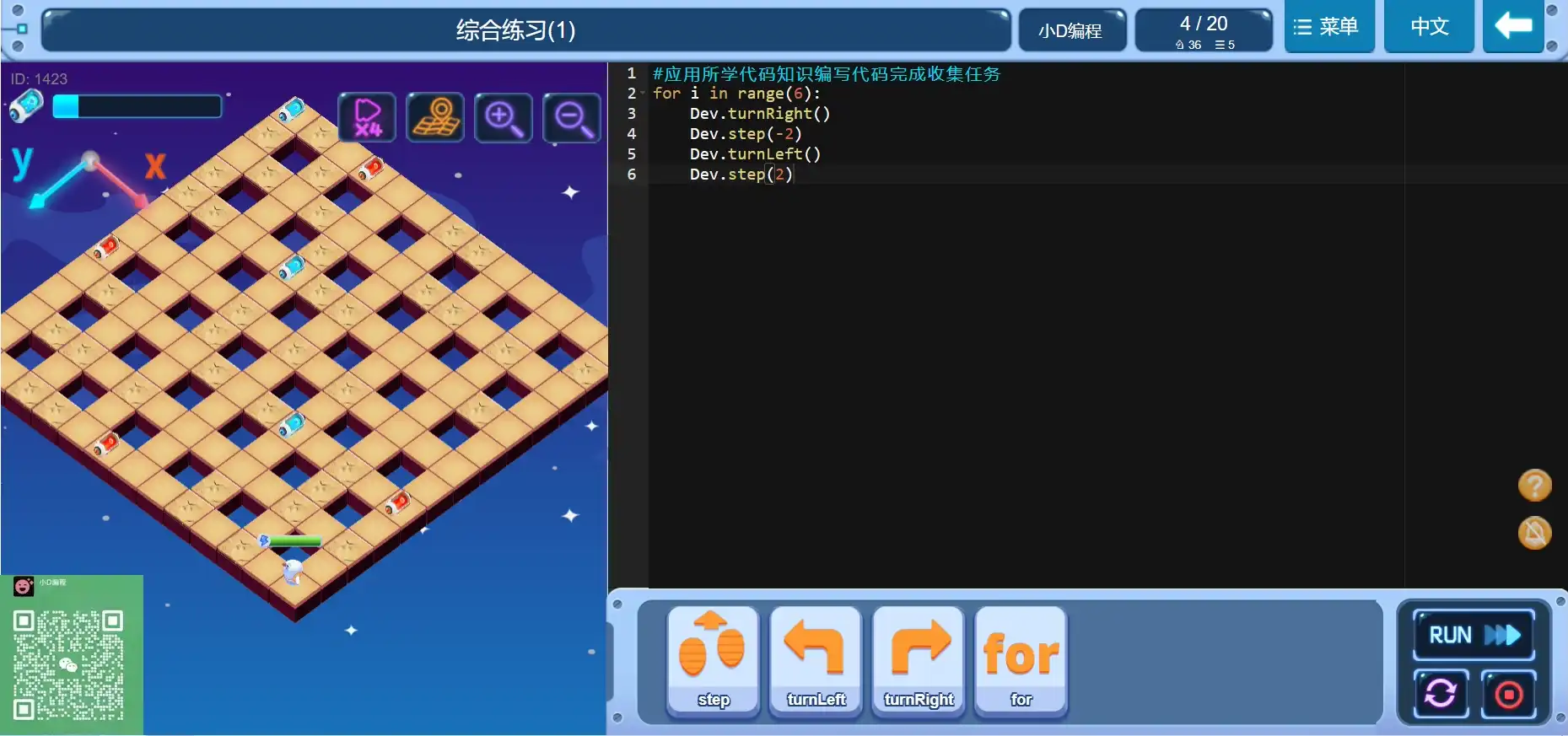The width and height of the screenshot is (1568, 736).
Task: Switch language with the 中文 button
Action: click(x=1429, y=27)
